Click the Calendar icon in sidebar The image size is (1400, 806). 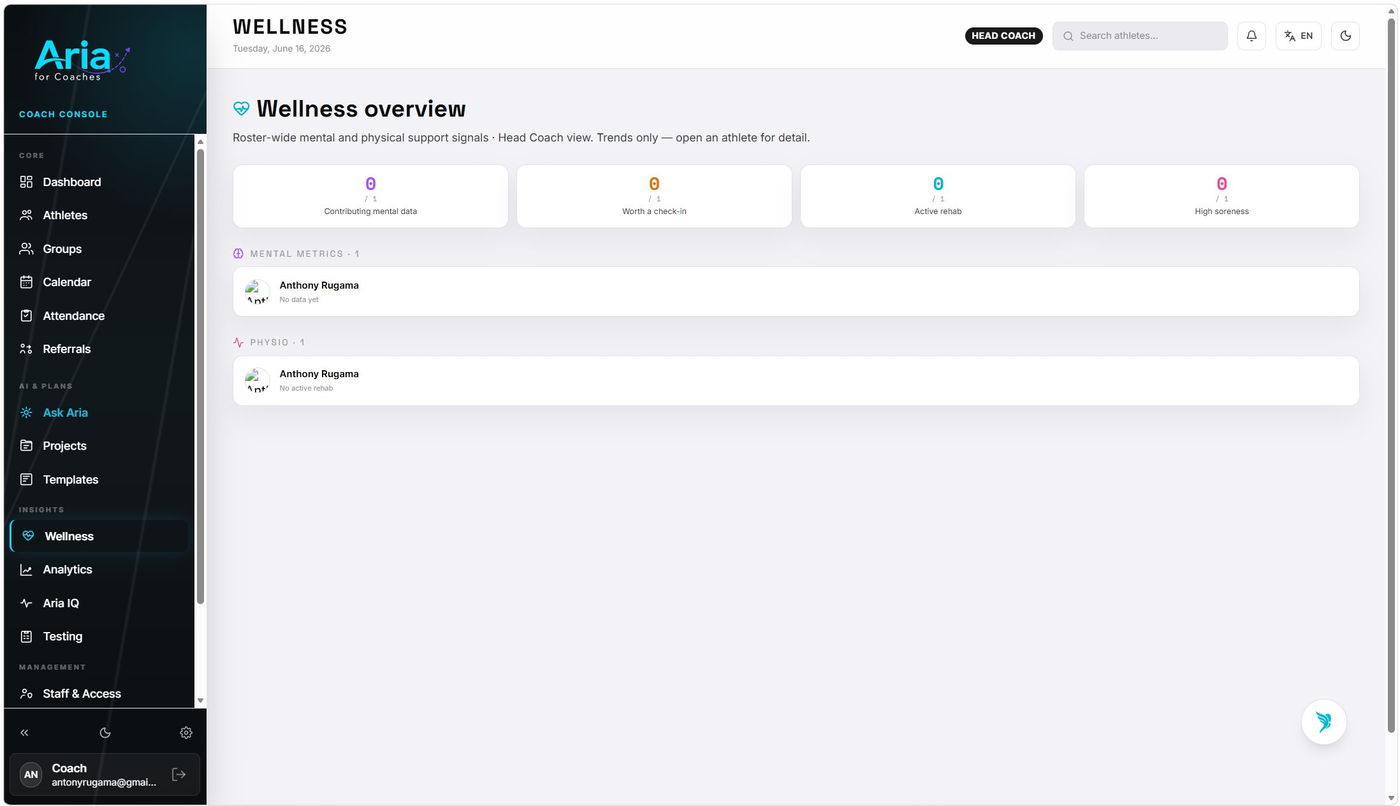(x=27, y=282)
